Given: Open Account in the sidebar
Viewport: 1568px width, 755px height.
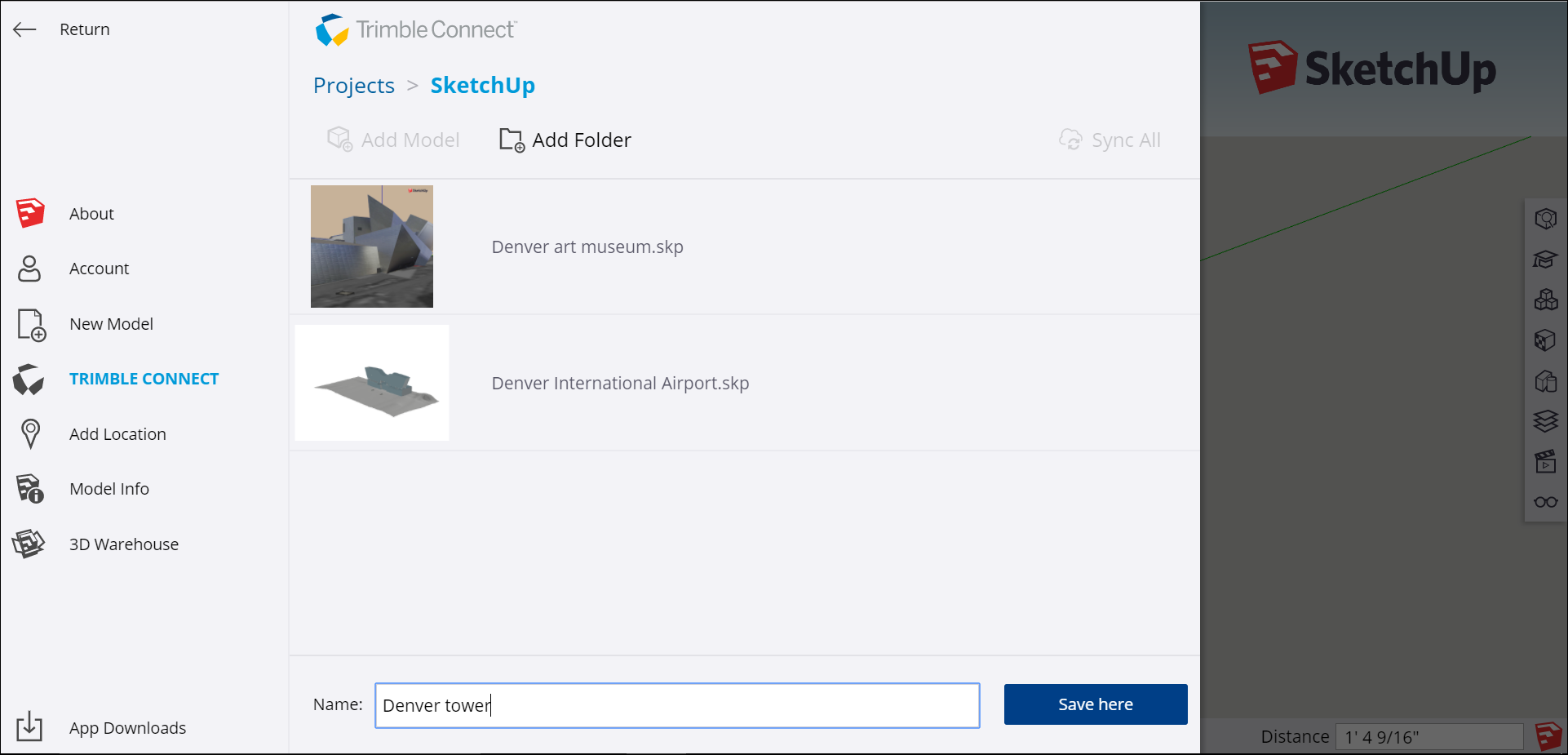Looking at the screenshot, I should (x=99, y=269).
